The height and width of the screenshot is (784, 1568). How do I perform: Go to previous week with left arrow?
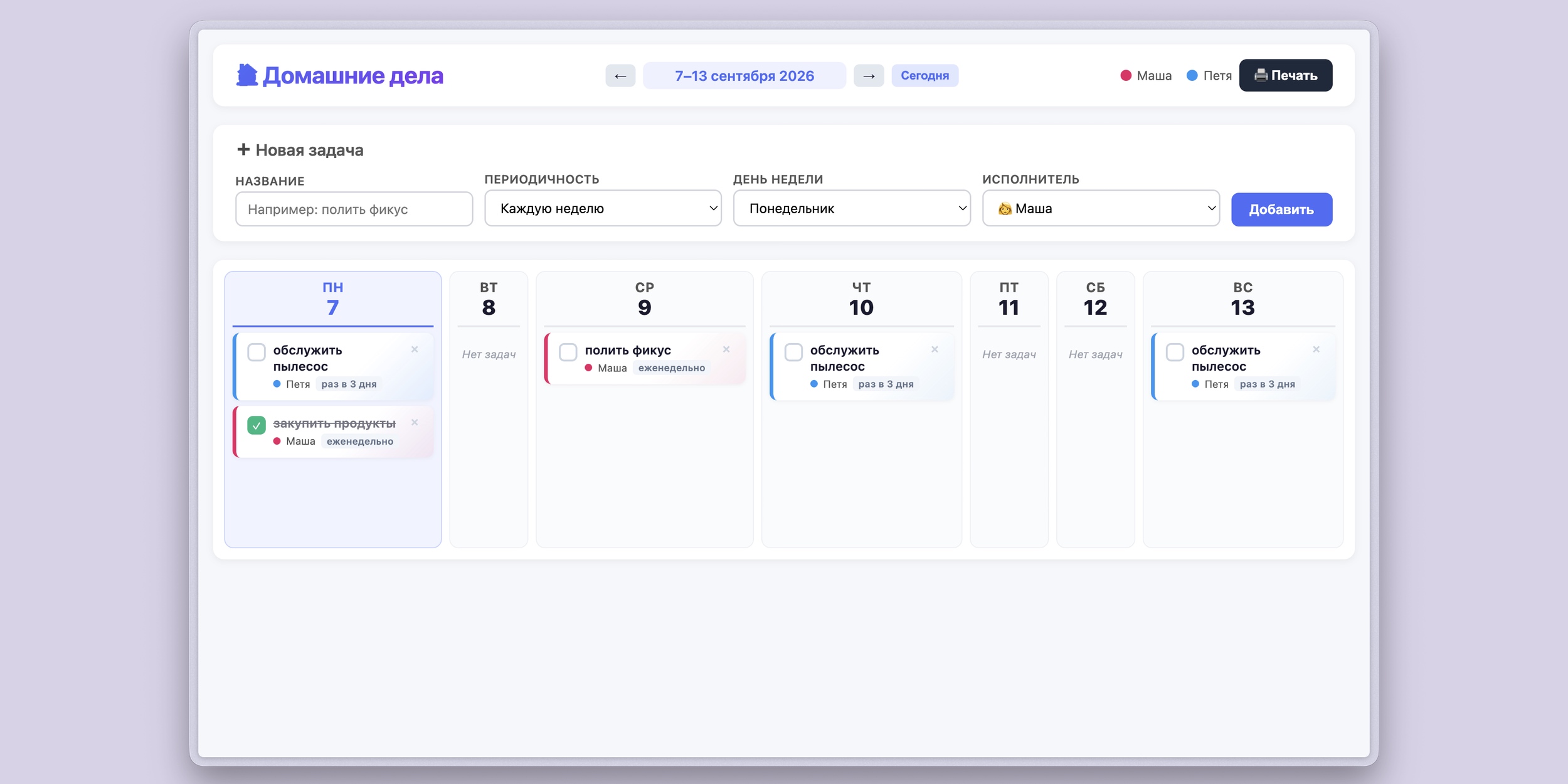pyautogui.click(x=620, y=76)
